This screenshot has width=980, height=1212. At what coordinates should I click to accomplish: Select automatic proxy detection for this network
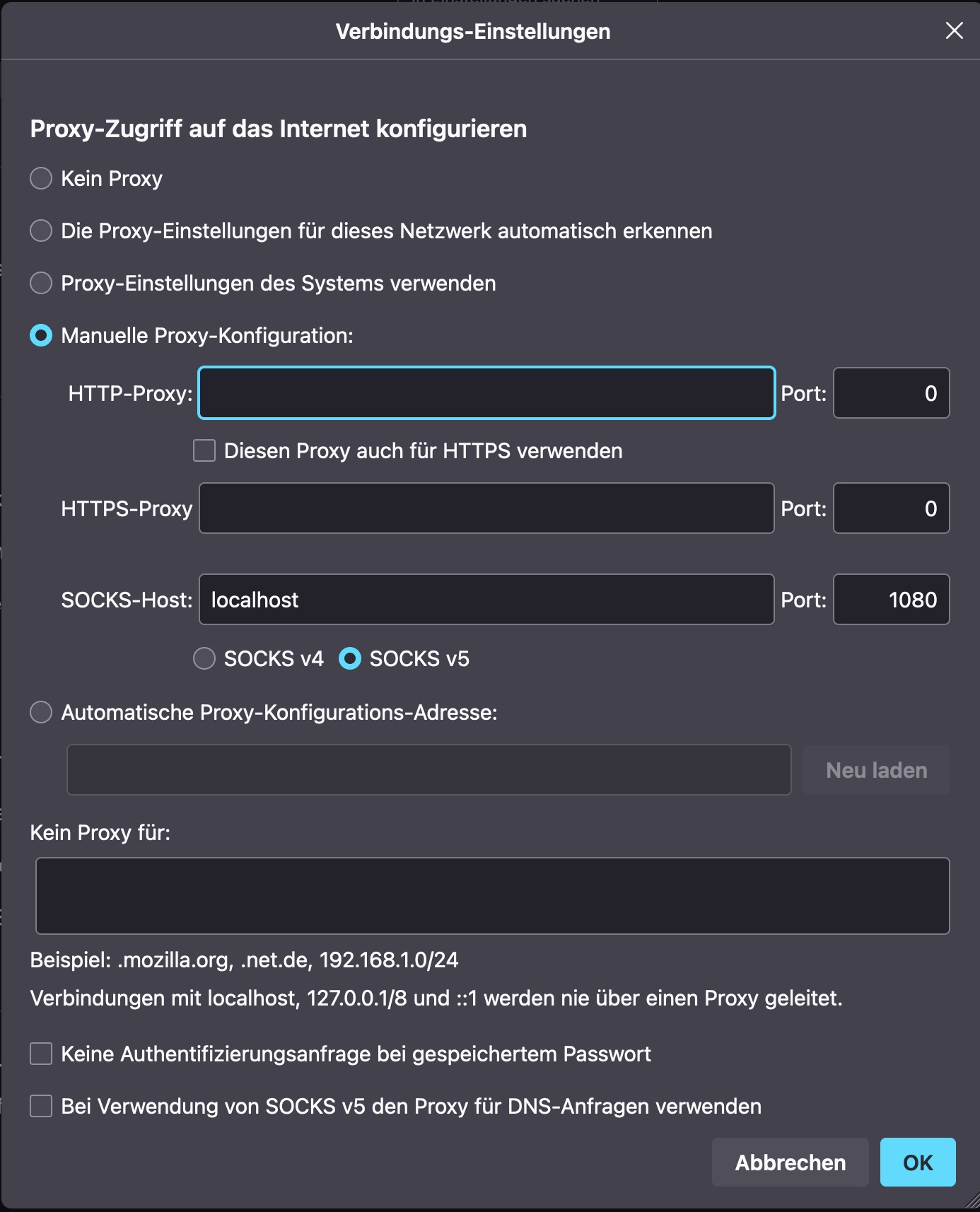coord(41,231)
